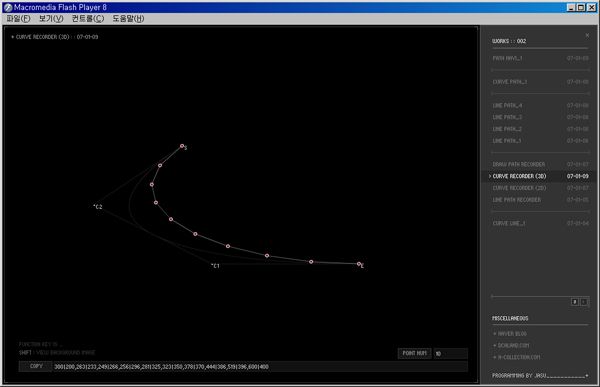Click the curve end point marker E
Viewport: 600px width, 387px height.
(x=359, y=264)
